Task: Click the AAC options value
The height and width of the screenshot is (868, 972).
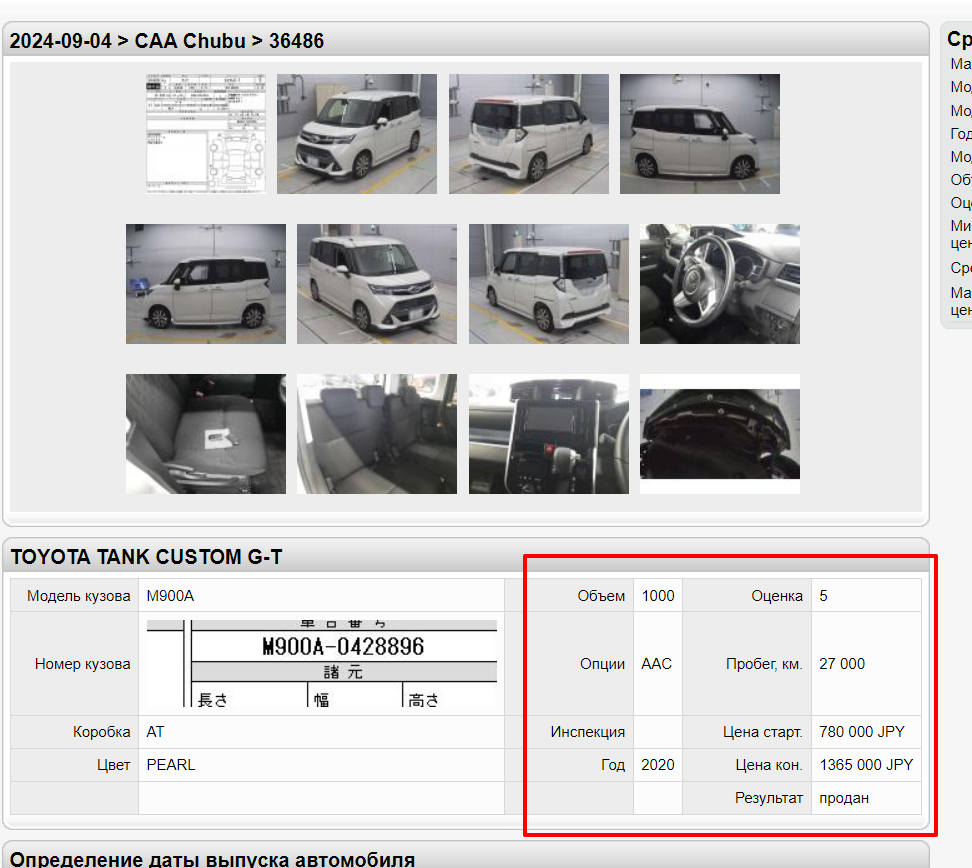Action: pos(656,664)
